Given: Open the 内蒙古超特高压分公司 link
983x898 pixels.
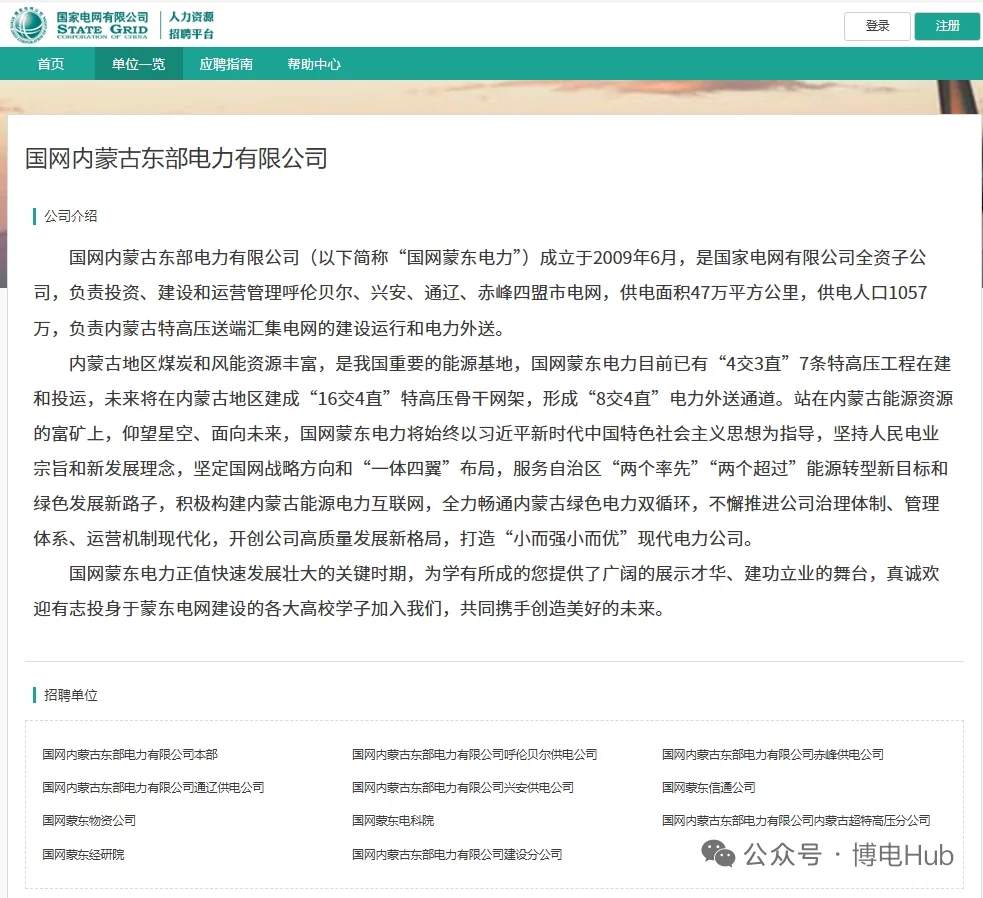Looking at the screenshot, I should pyautogui.click(x=796, y=821).
